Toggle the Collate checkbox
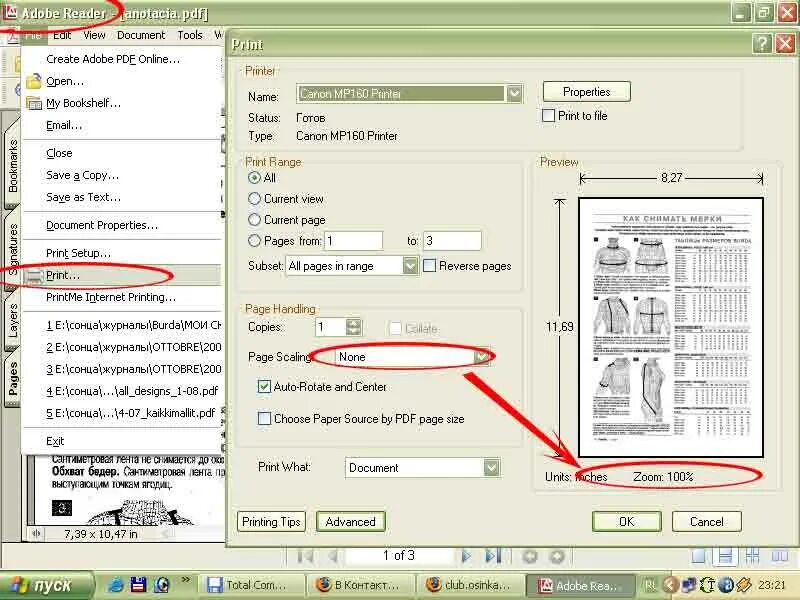Viewport: 800px width, 600px height. coord(395,328)
